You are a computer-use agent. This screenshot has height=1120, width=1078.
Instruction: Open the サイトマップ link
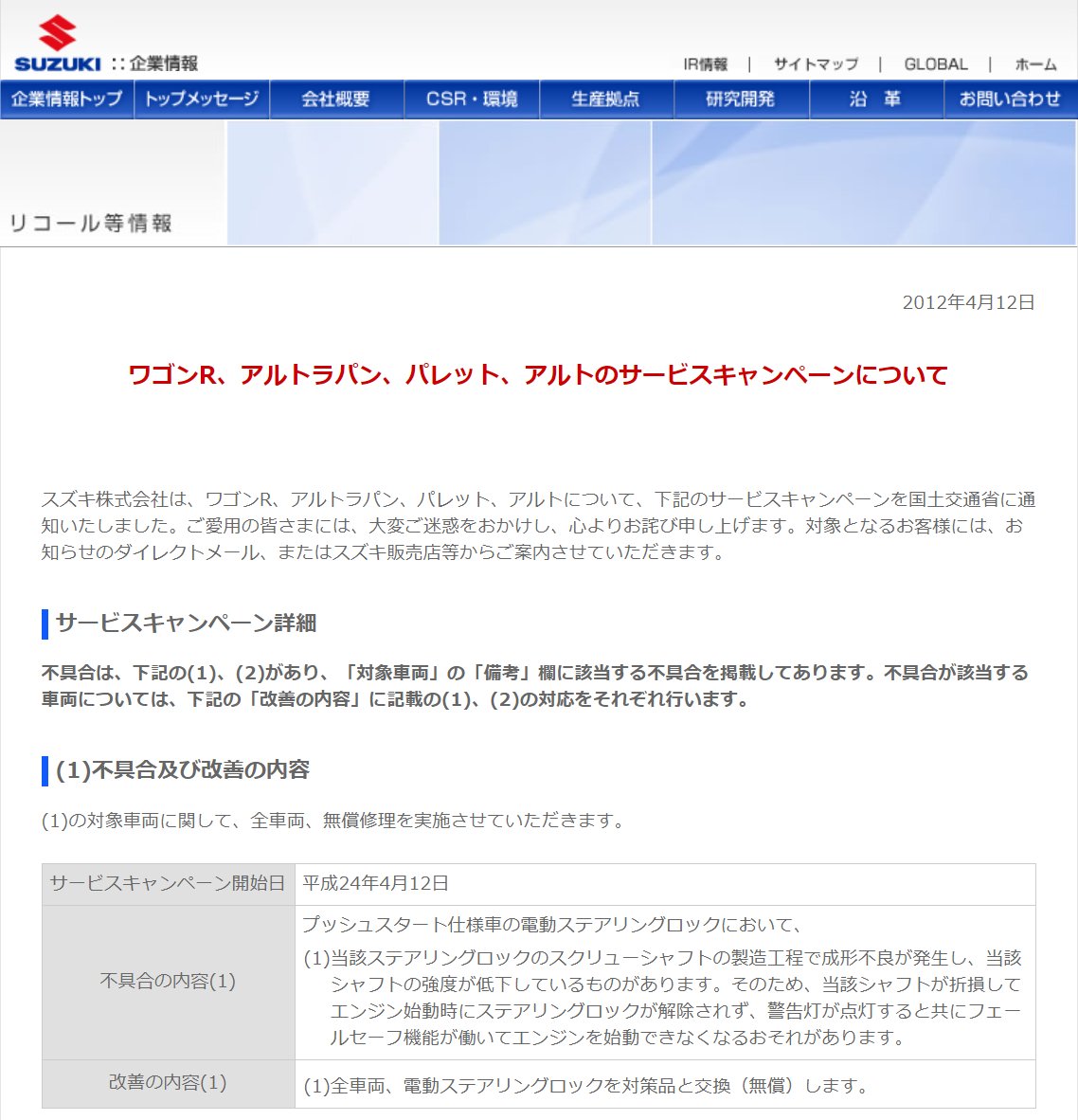point(816,64)
